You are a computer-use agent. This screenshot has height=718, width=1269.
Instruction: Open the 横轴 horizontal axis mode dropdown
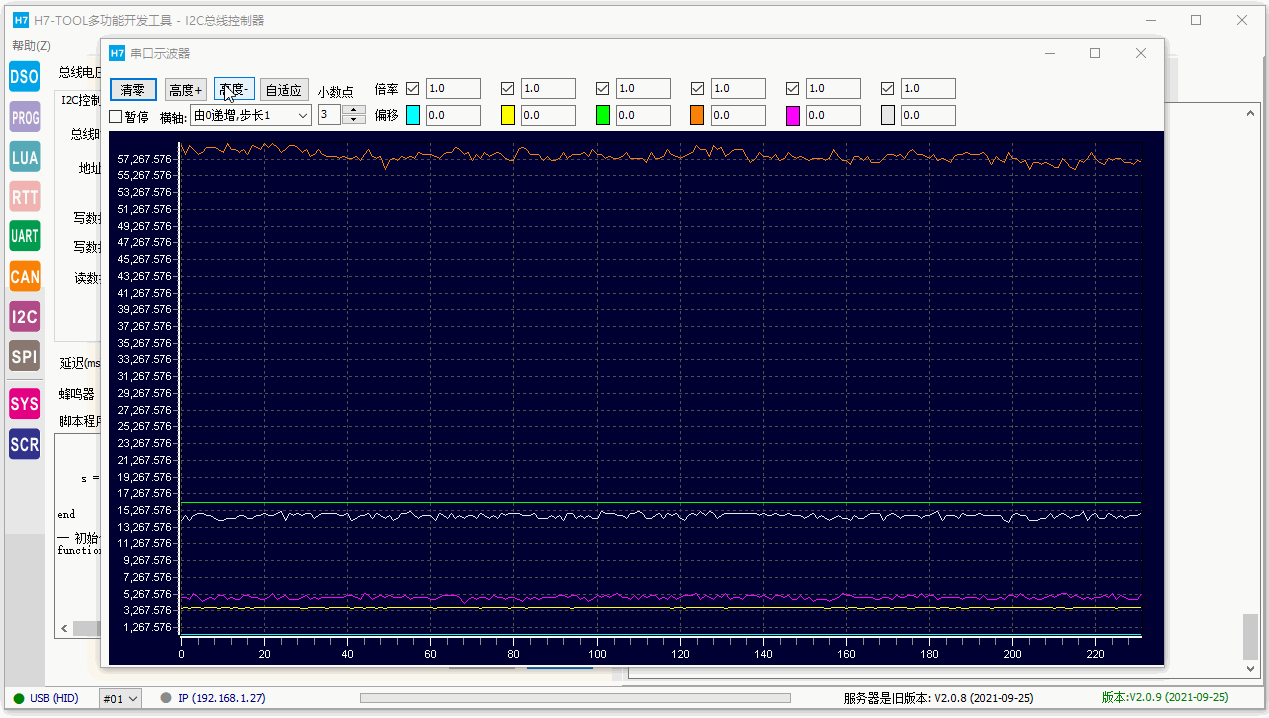coord(251,115)
